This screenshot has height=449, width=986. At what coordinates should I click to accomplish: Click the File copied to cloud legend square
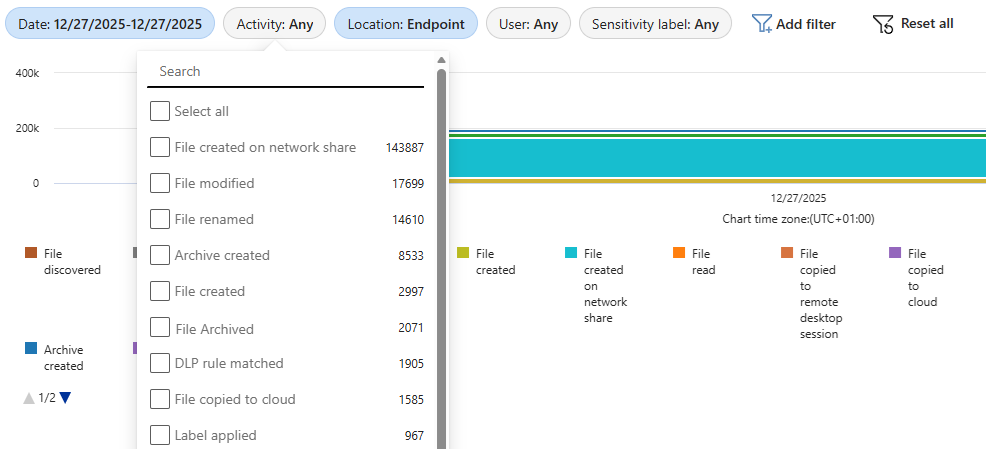895,253
